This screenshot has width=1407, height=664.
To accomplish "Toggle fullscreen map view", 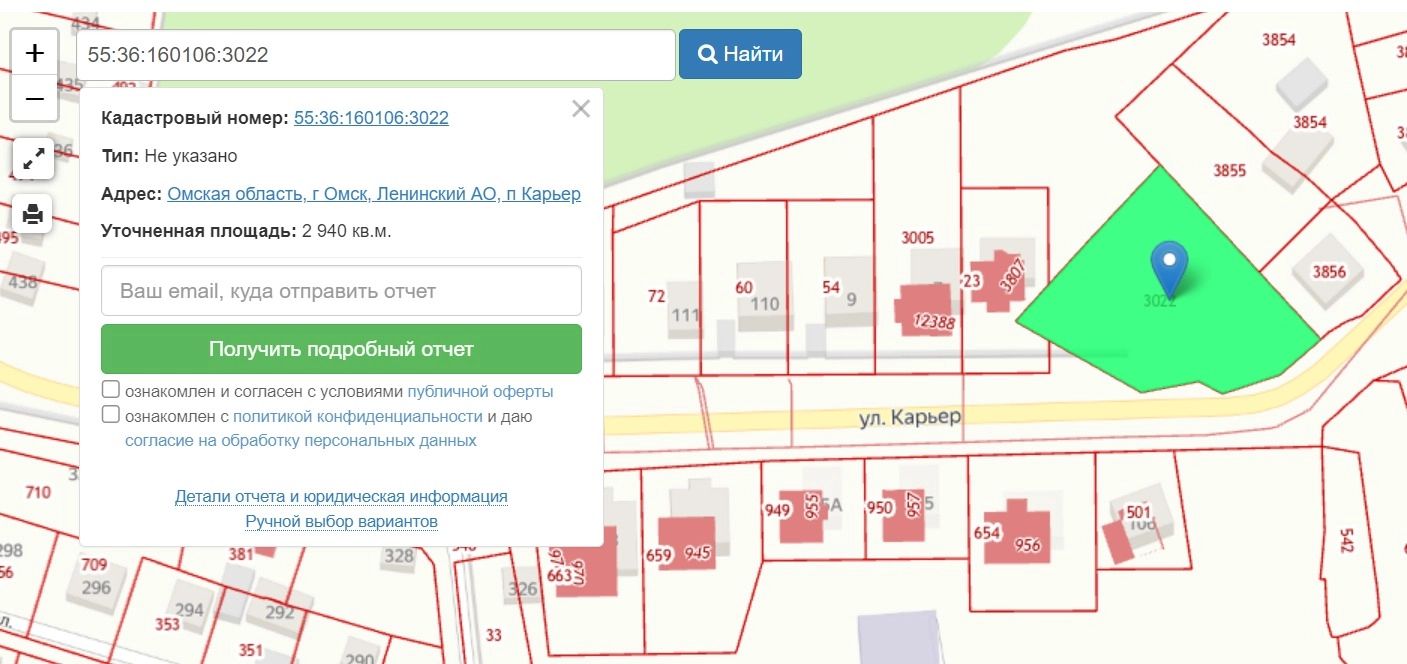I will (x=34, y=158).
